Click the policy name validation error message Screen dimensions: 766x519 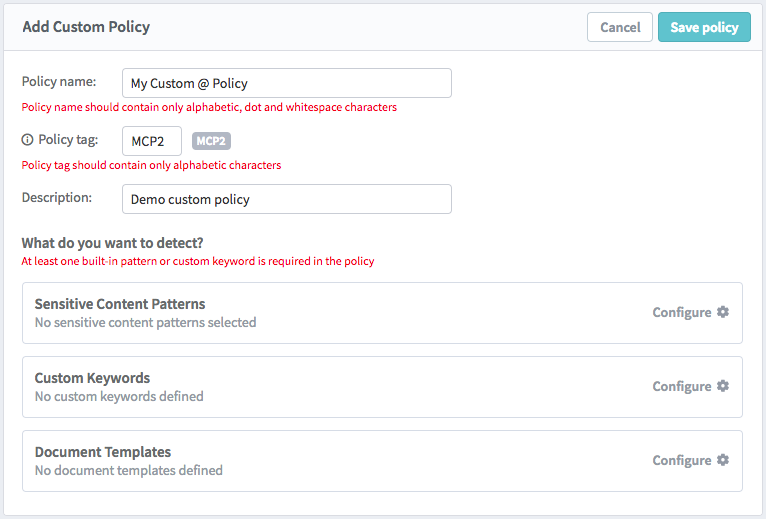click(x=209, y=108)
